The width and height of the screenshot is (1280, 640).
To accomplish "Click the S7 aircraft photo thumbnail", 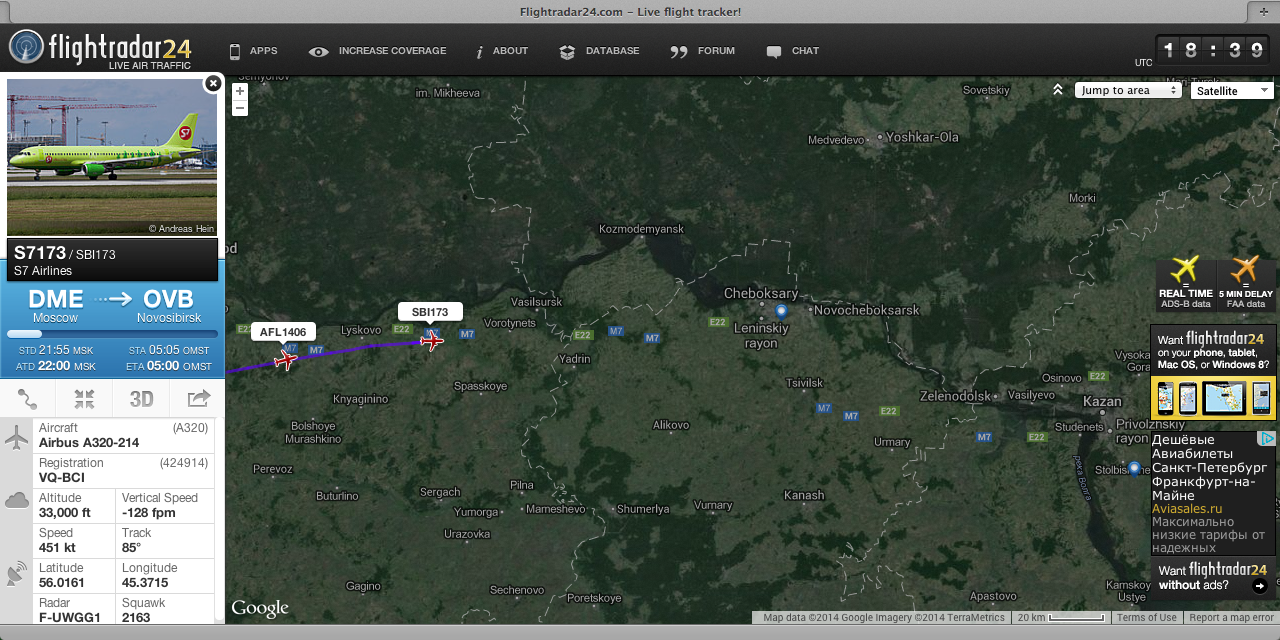I will point(112,157).
